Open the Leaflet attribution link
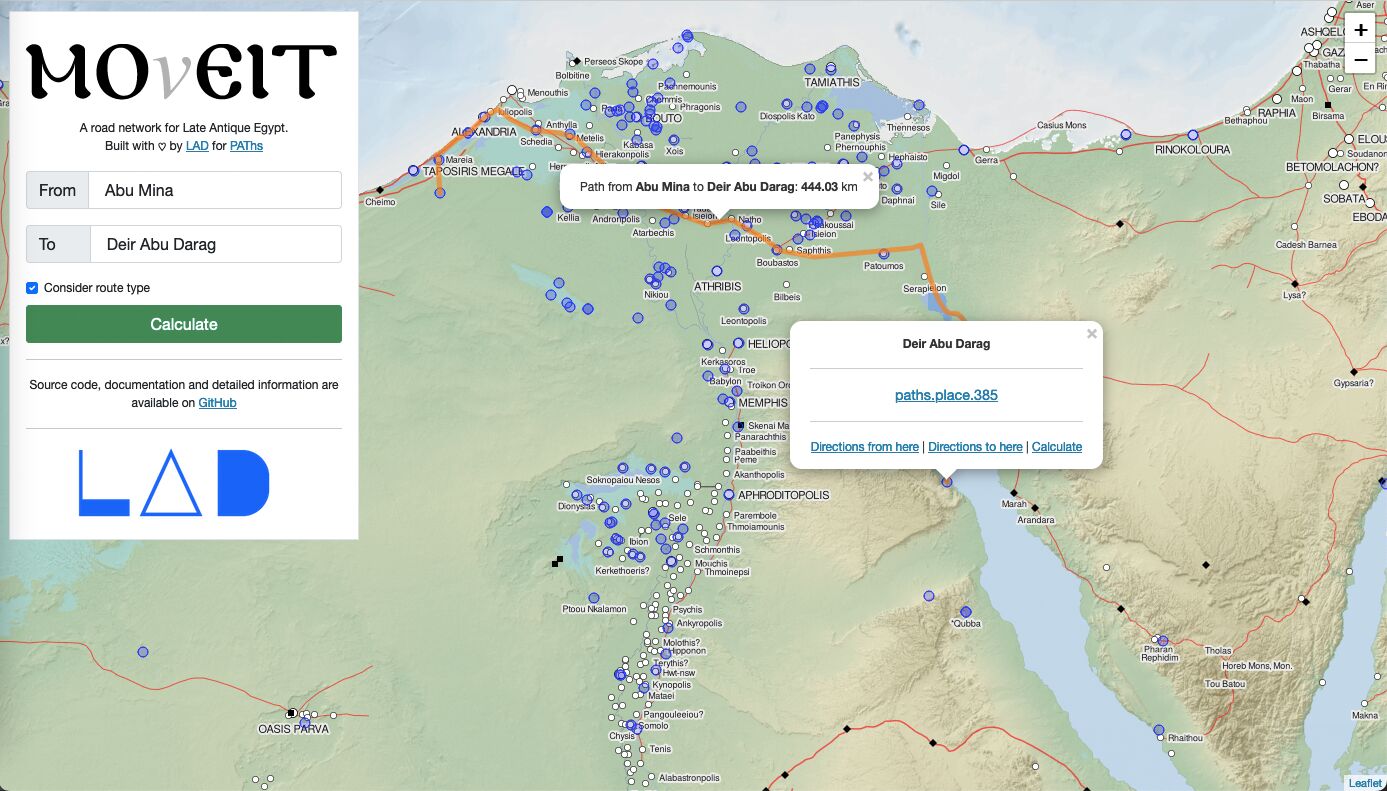Image resolution: width=1387 pixels, height=791 pixels. tap(1364, 783)
